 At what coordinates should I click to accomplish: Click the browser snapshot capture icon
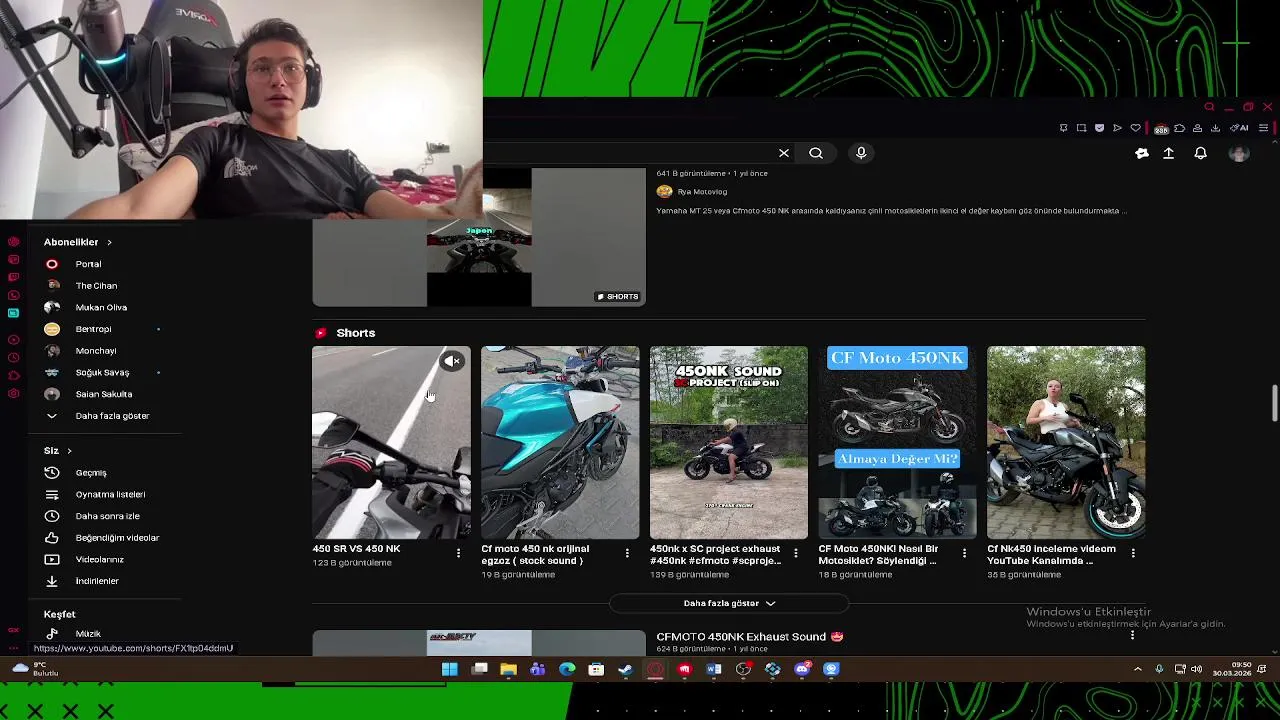[1081, 128]
